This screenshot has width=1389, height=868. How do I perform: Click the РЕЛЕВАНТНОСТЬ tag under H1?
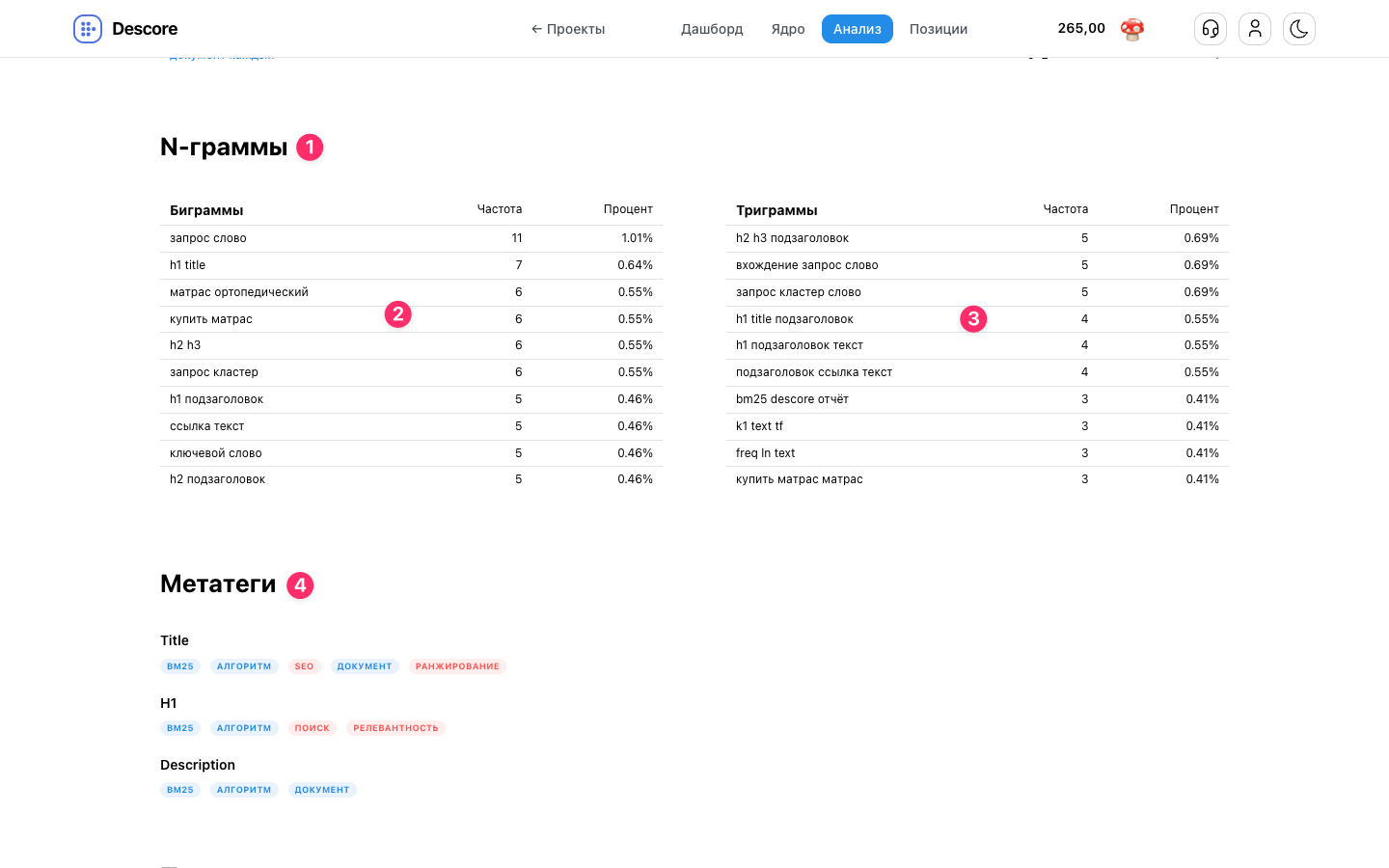(x=395, y=728)
